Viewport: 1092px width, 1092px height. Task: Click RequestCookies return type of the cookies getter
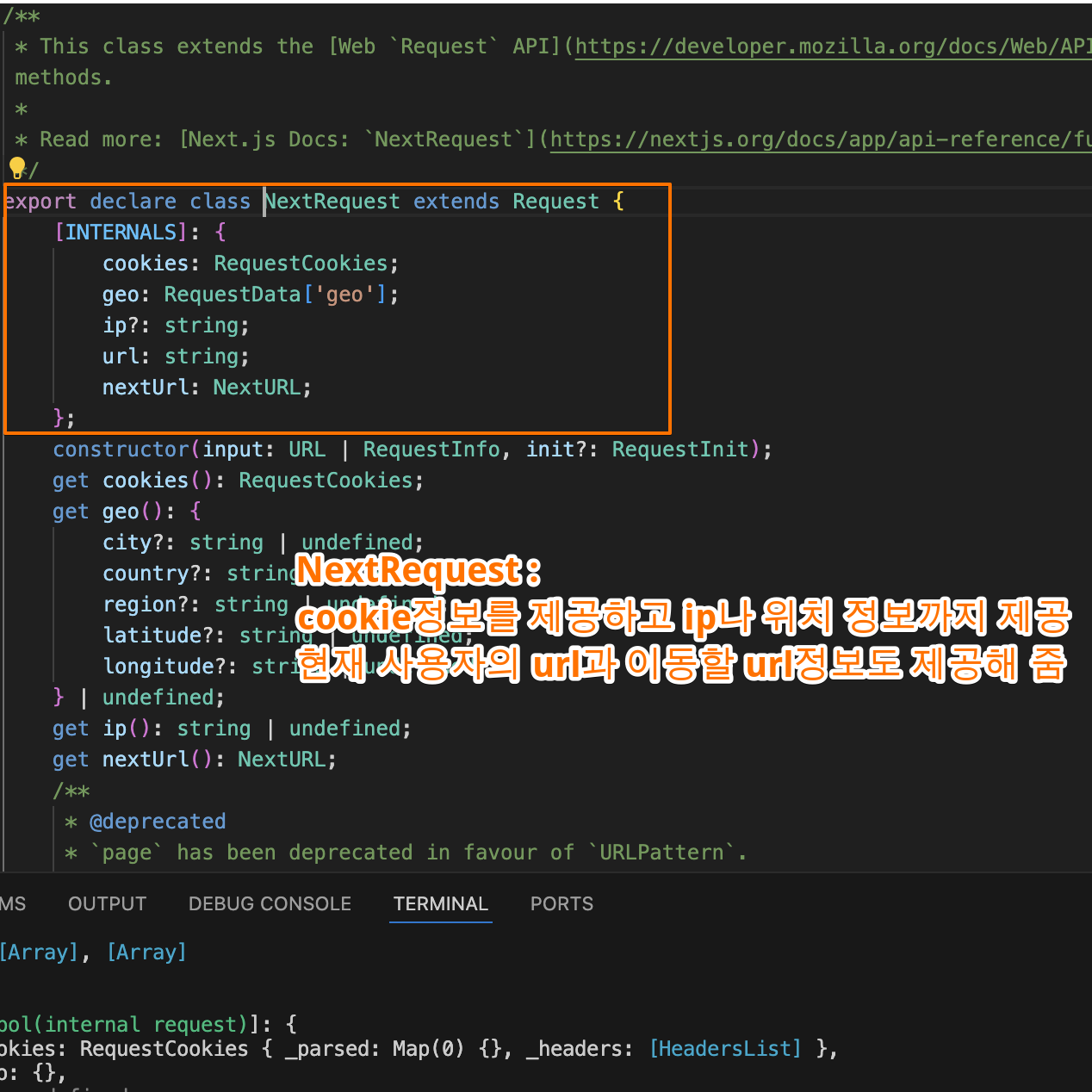[326, 481]
